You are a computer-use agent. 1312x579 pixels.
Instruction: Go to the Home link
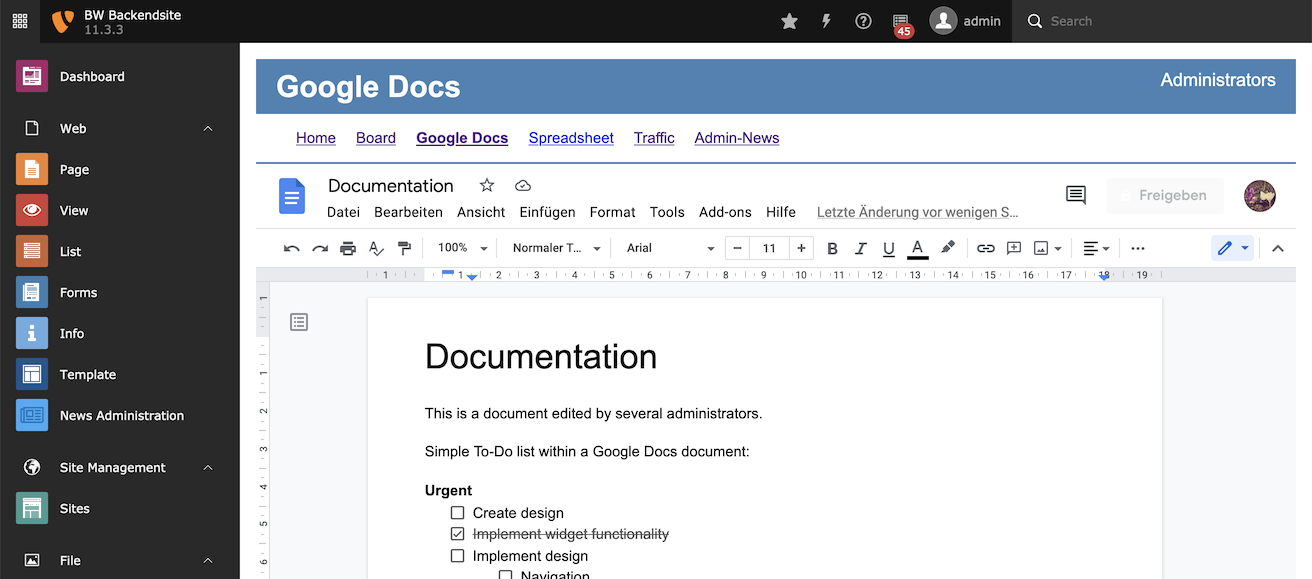(316, 138)
